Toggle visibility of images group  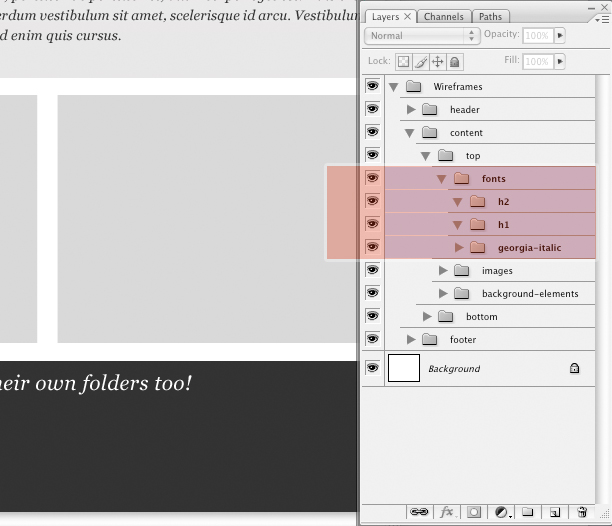372,270
